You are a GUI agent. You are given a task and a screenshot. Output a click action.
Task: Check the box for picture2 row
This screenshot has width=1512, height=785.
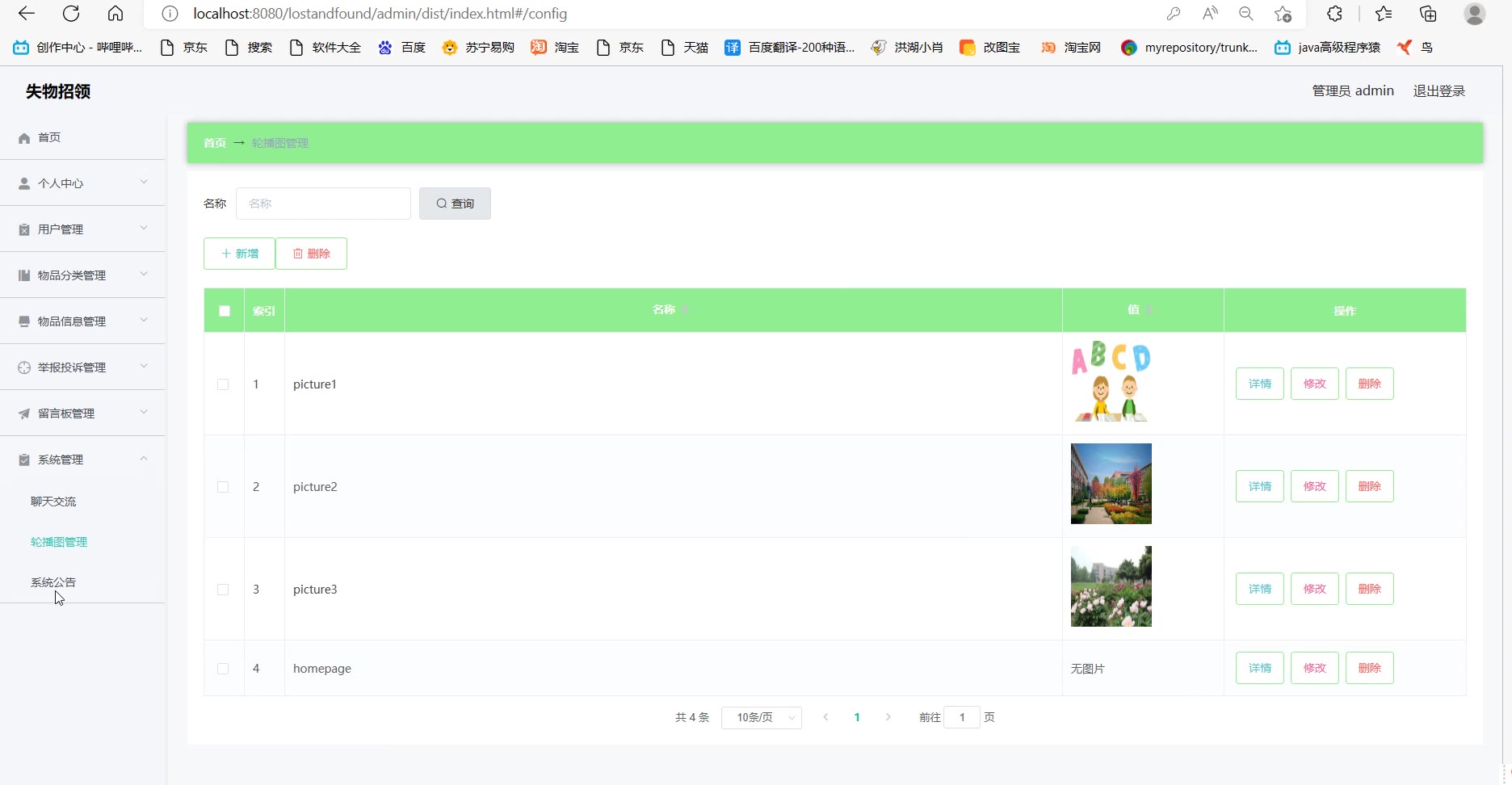point(223,487)
